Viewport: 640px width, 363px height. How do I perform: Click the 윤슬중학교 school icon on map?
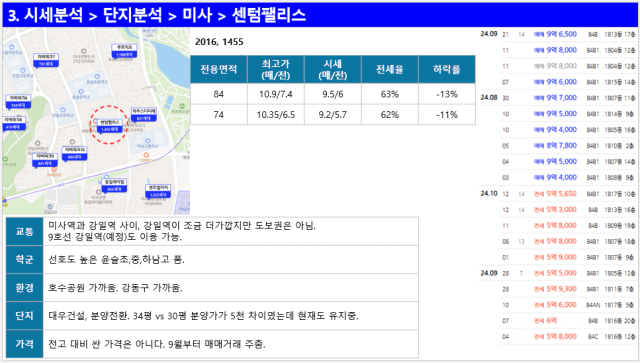[81, 92]
